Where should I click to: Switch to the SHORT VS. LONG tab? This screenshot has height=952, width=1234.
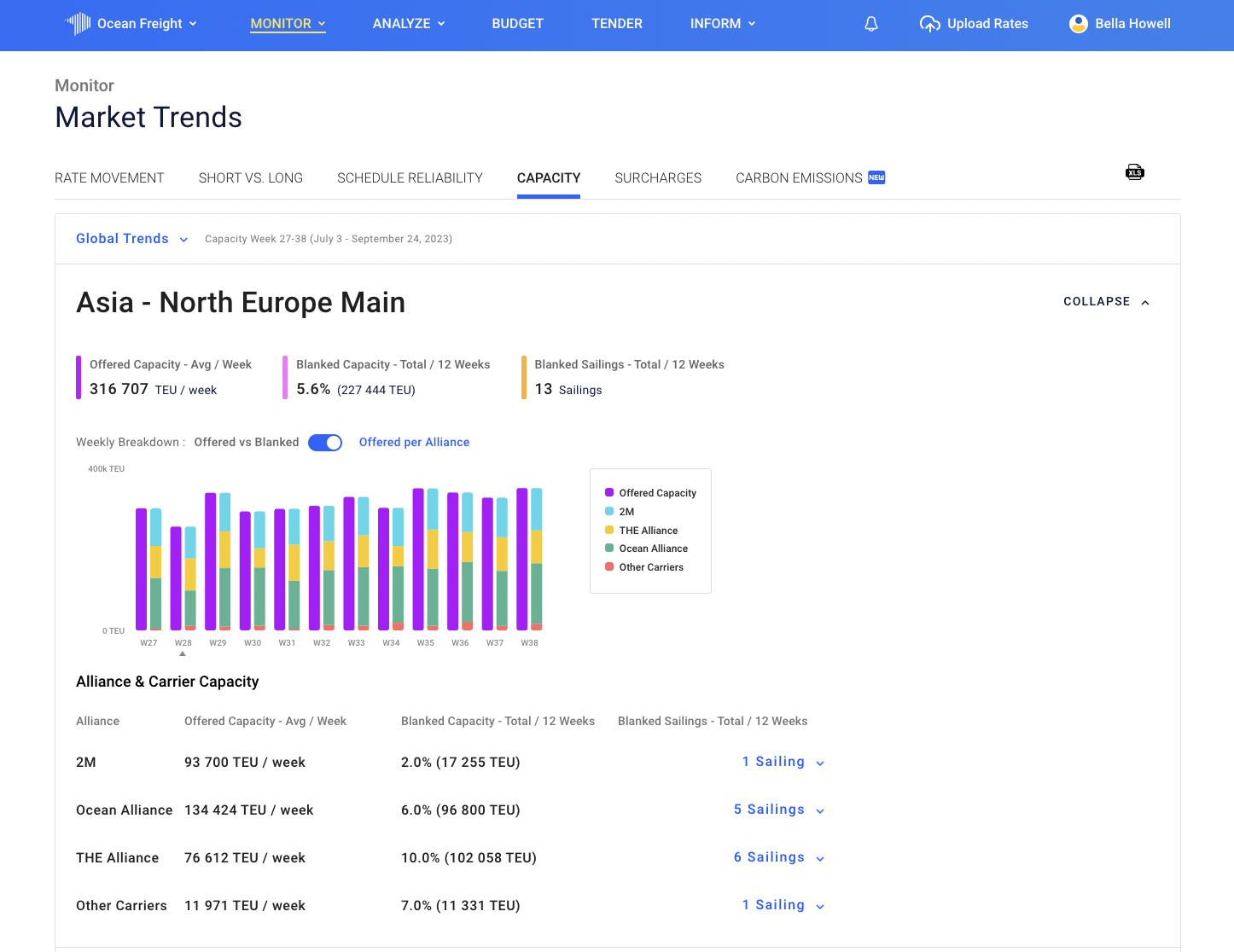point(251,177)
